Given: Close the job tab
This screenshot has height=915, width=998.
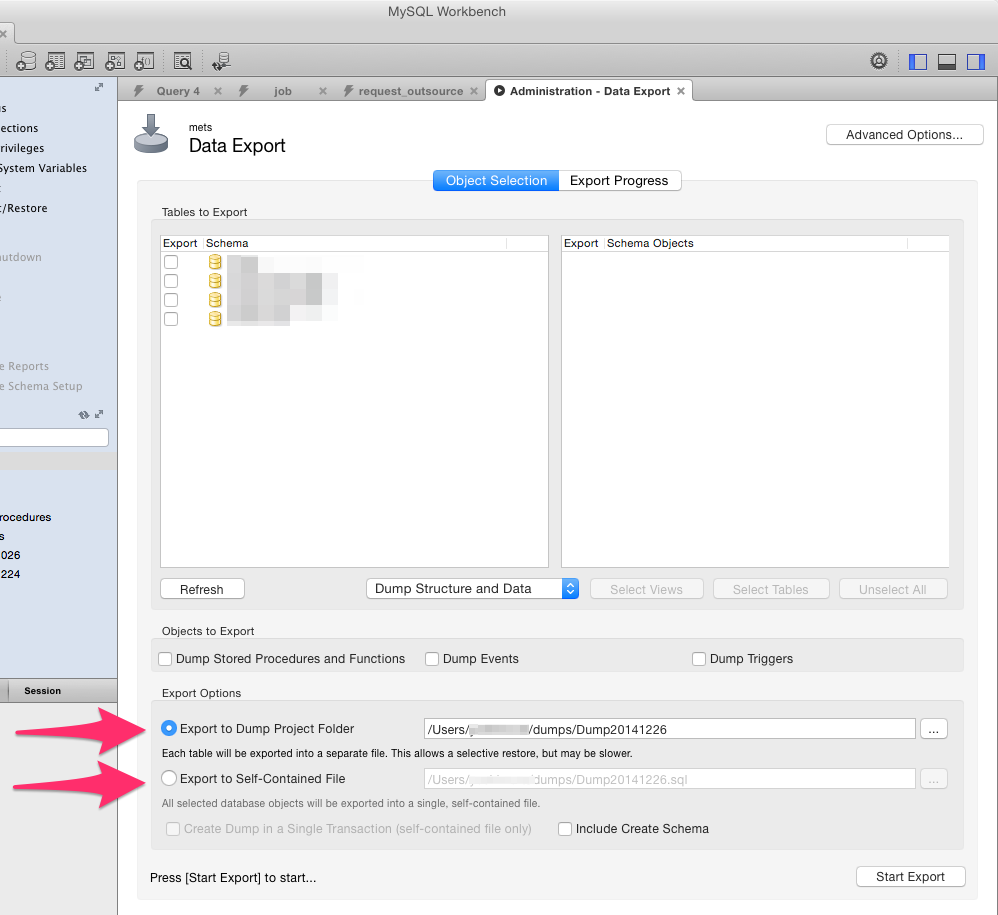Looking at the screenshot, I should pos(323,91).
